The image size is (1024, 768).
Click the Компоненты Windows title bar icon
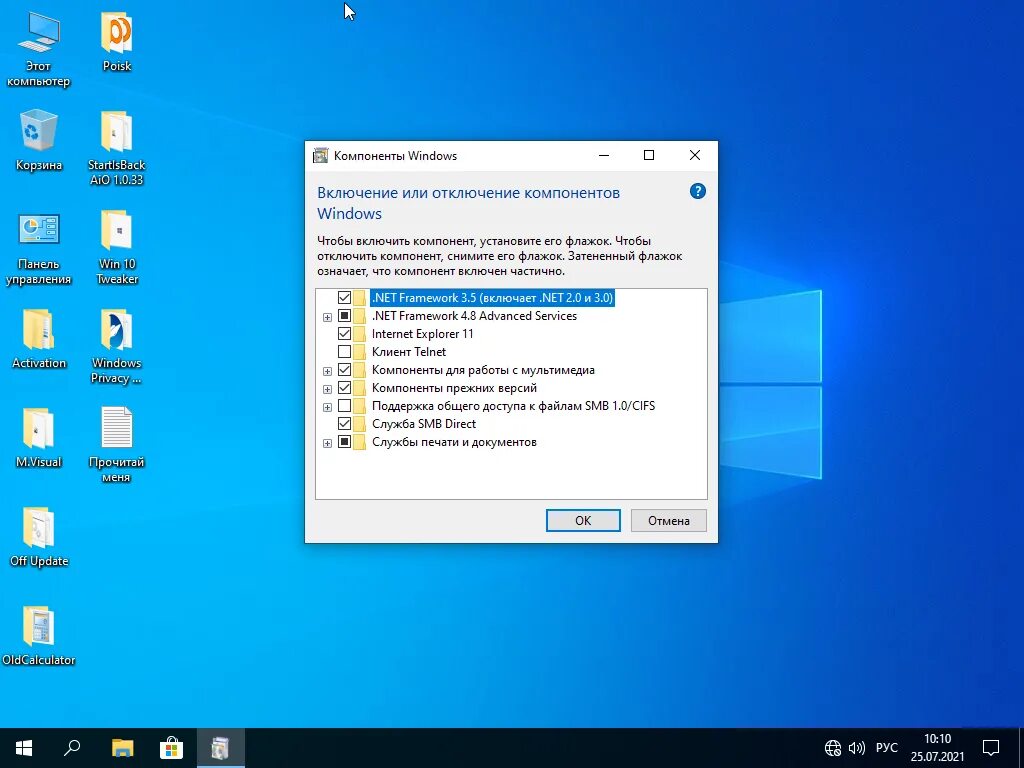click(x=320, y=155)
